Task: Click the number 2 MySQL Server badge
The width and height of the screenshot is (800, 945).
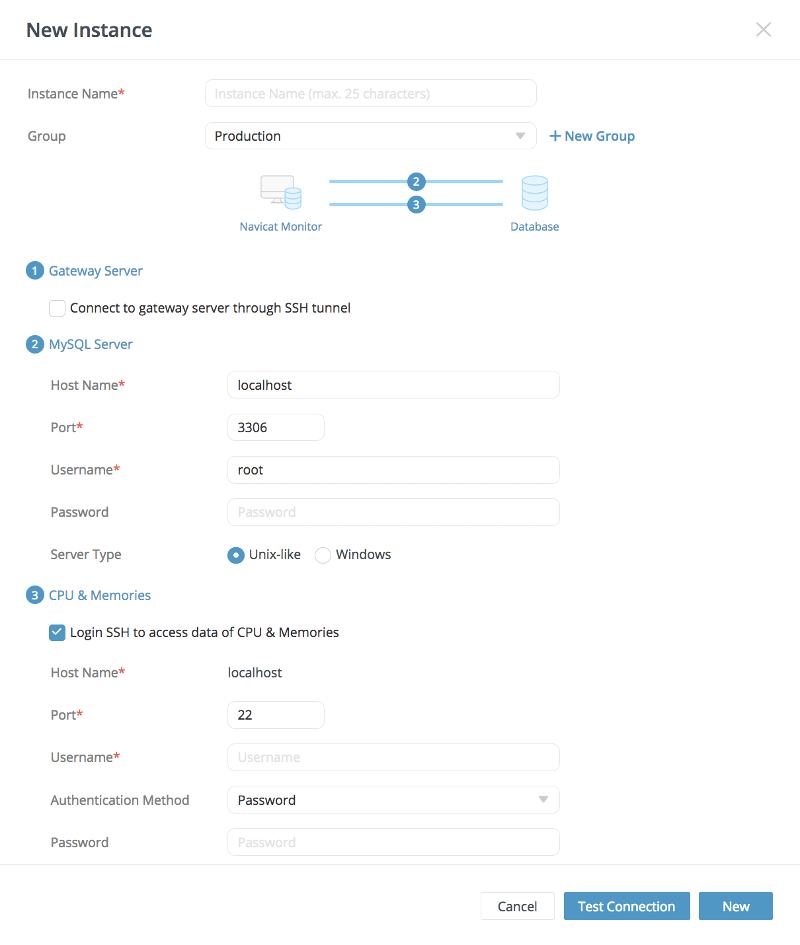Action: click(35, 344)
